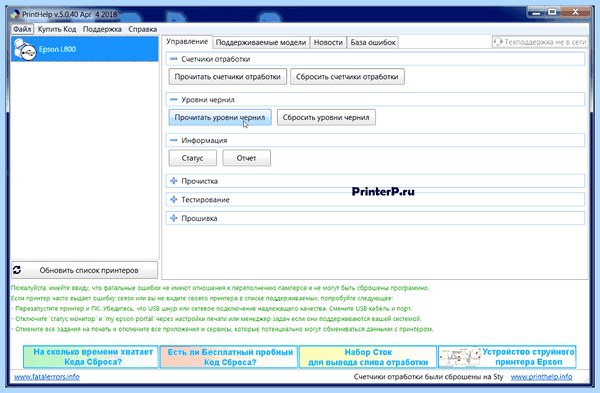The width and height of the screenshot is (600, 393).
Task: Collapse the Счетчики отработки section
Action: click(174, 59)
